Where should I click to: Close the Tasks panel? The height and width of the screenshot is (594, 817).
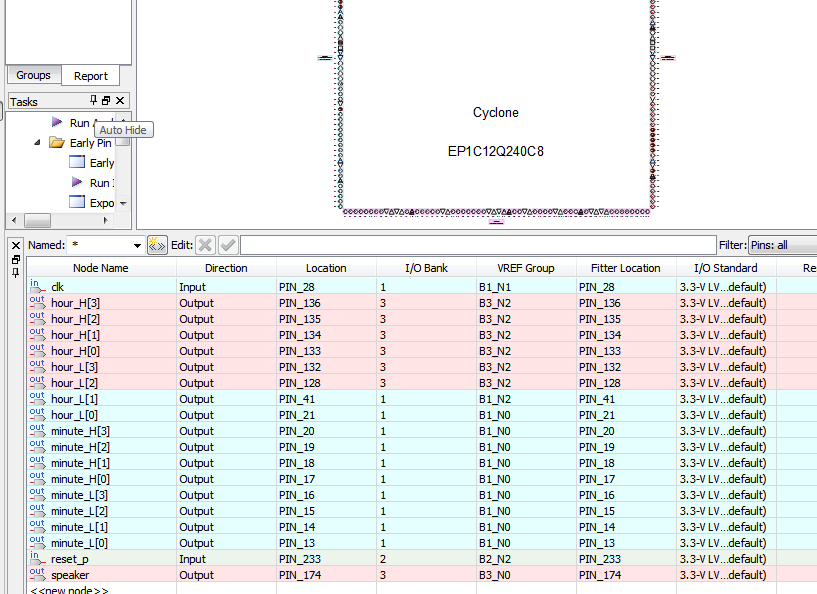tap(120, 101)
